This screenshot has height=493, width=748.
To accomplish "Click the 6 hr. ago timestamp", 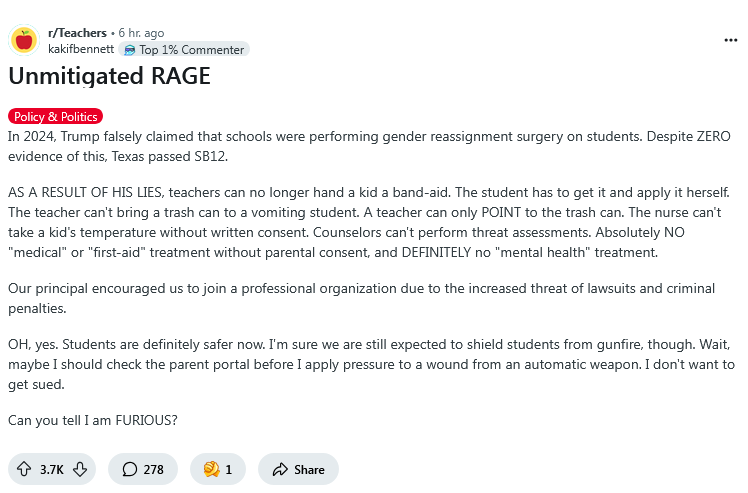I will tap(141, 33).
